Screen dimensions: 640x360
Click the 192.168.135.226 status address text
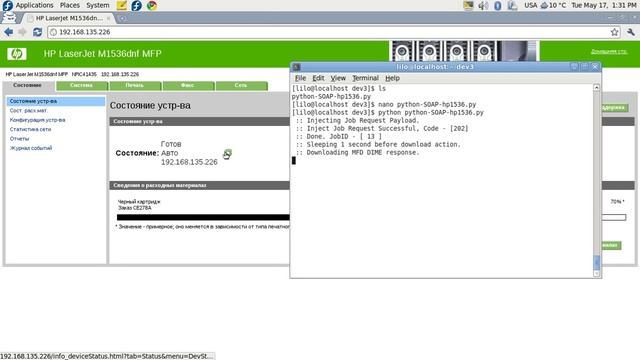189,162
